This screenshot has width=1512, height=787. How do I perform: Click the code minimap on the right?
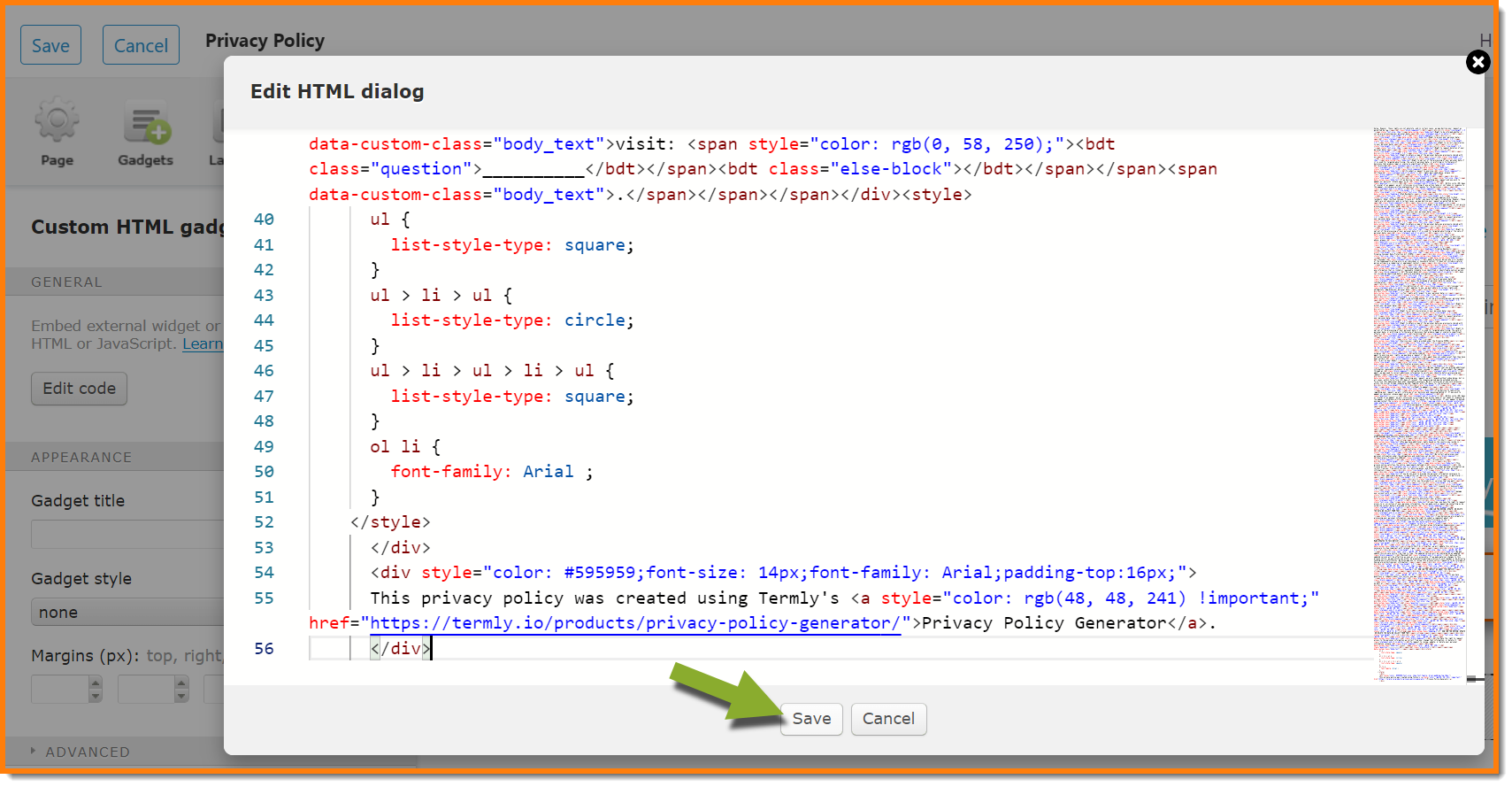coord(1418,398)
